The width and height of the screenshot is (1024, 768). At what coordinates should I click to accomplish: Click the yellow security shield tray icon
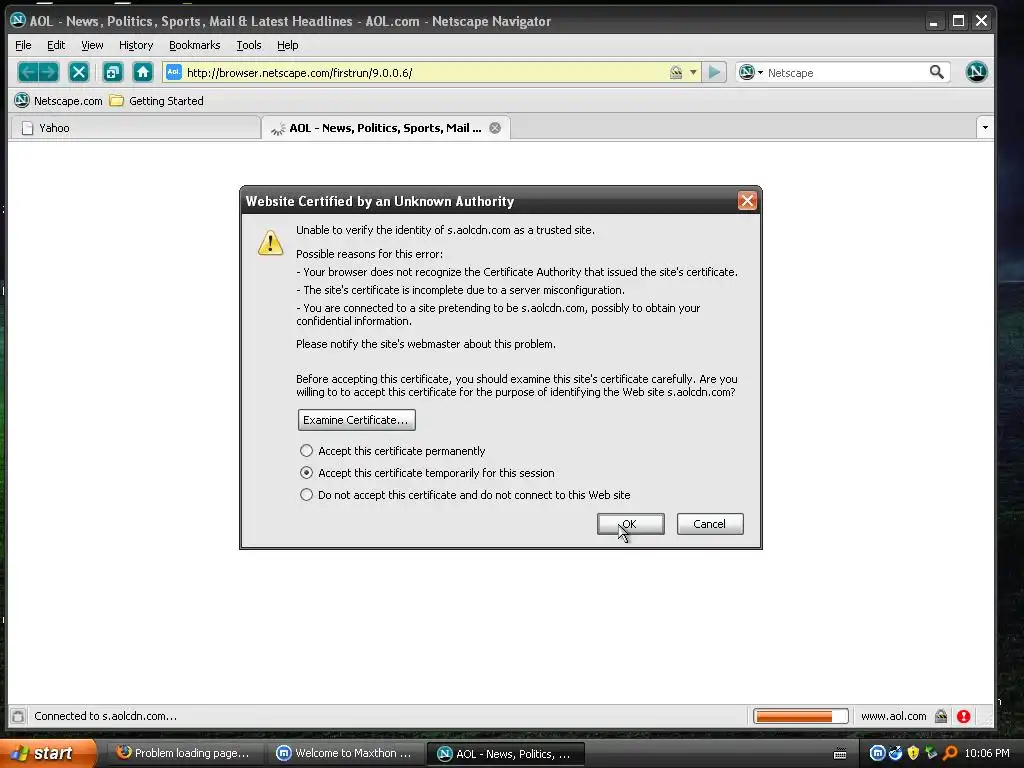coord(913,753)
